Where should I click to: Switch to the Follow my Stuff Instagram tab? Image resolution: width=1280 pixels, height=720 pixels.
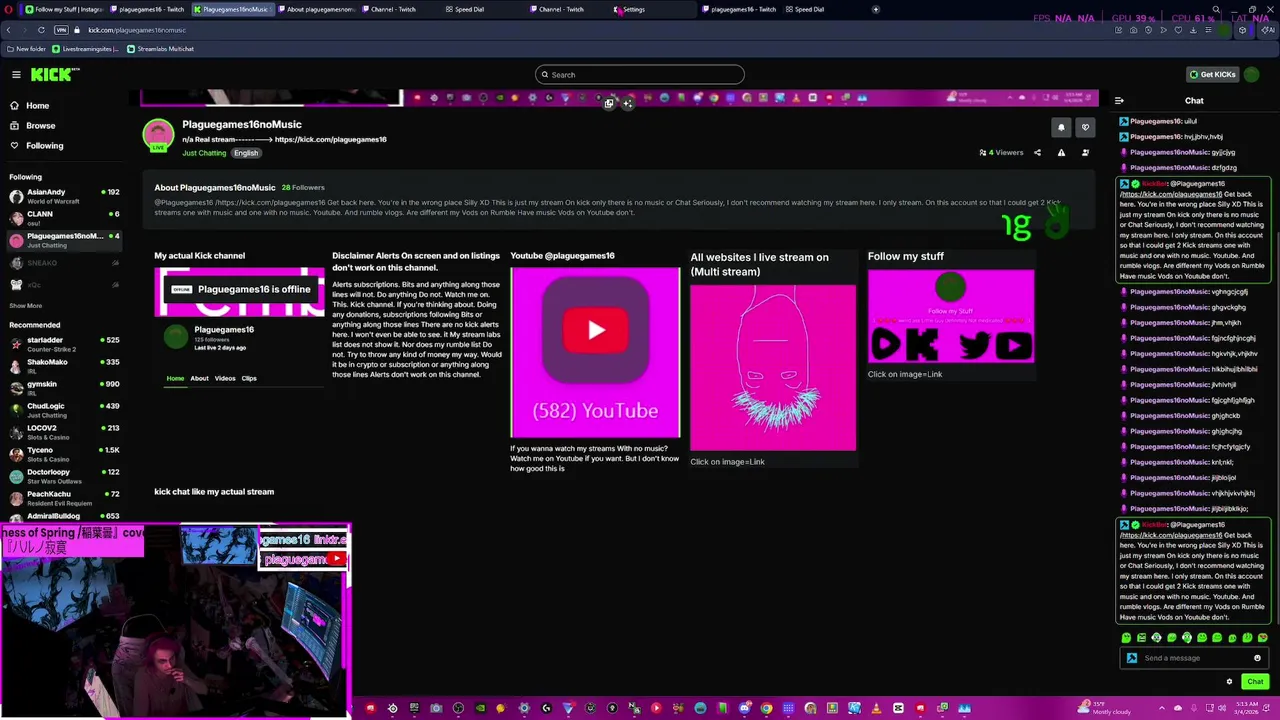(64, 9)
